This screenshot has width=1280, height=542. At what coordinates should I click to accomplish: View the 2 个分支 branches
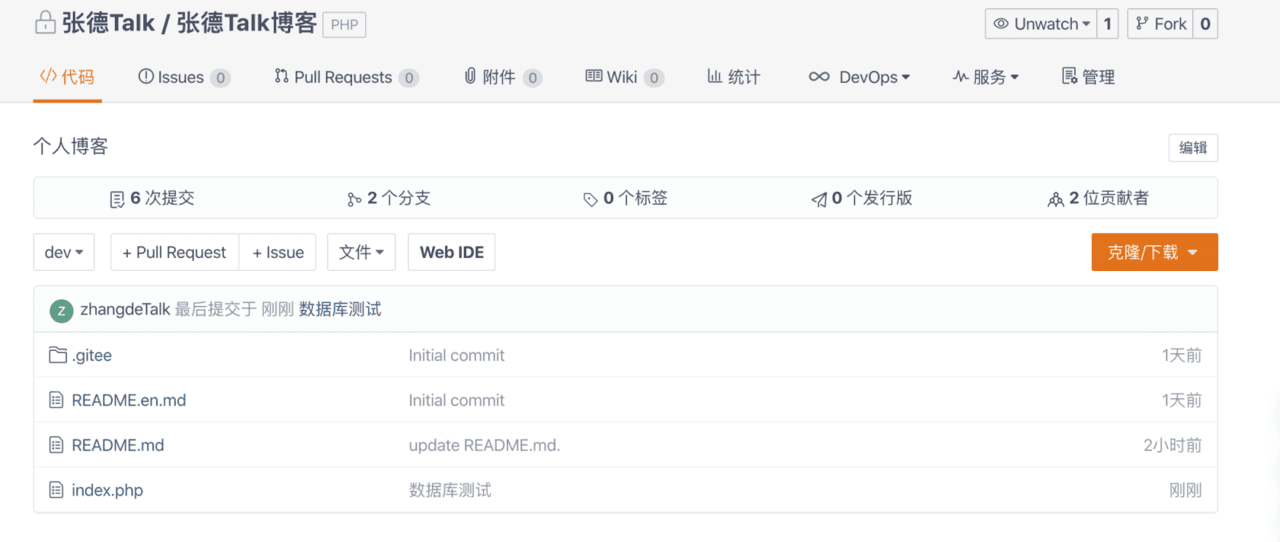(389, 198)
